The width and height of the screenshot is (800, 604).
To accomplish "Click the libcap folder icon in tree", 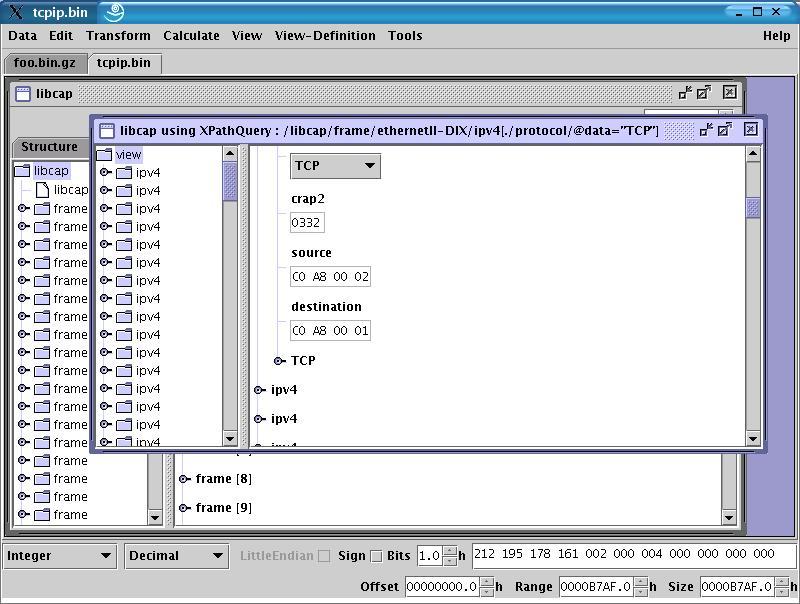I will (x=22, y=171).
